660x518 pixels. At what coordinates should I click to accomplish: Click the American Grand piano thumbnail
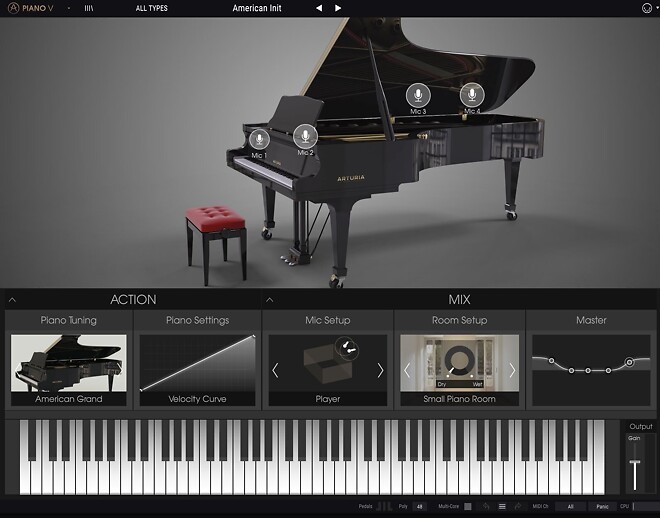pos(69,363)
